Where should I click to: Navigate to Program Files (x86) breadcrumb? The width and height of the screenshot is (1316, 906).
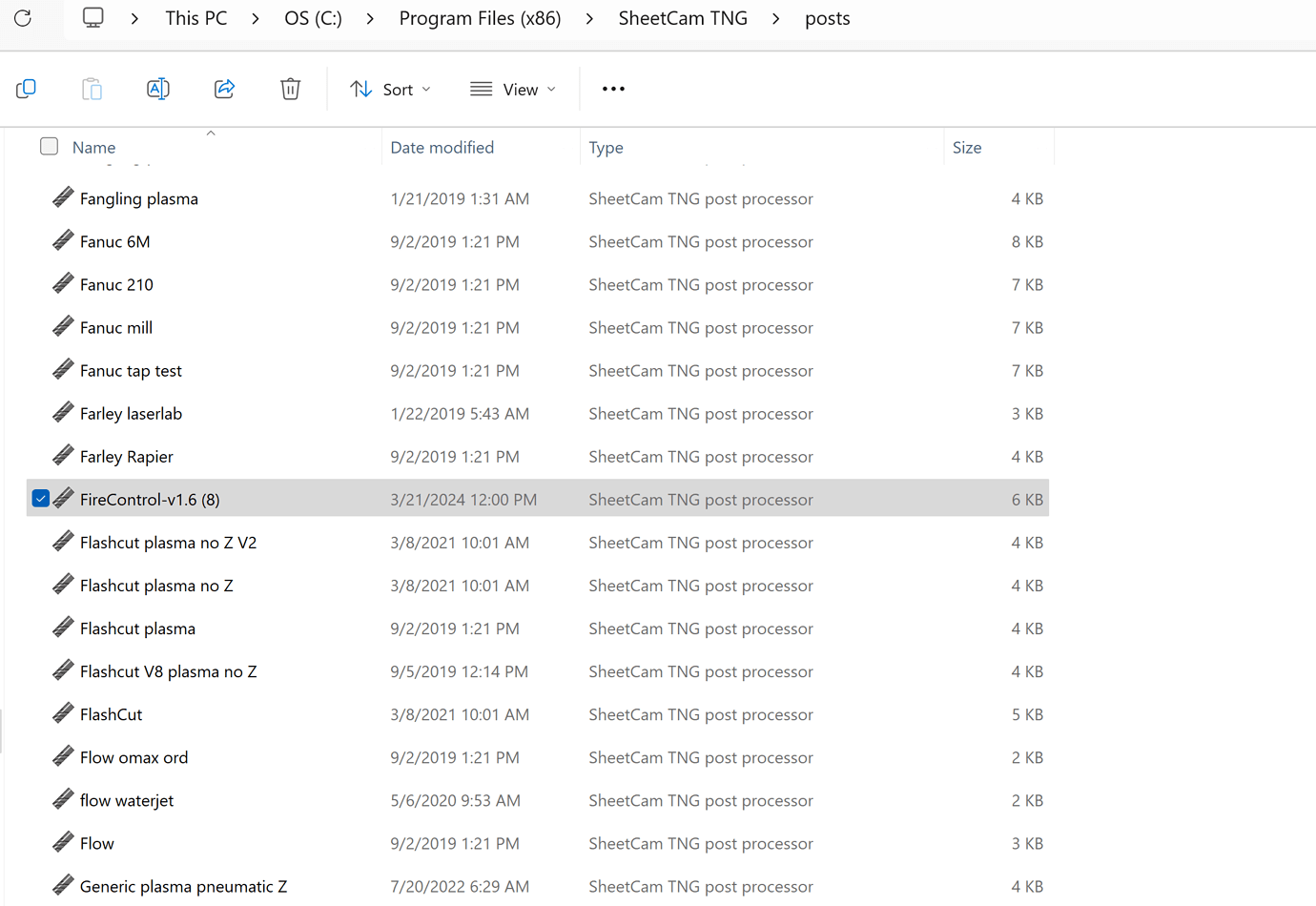[x=480, y=19]
